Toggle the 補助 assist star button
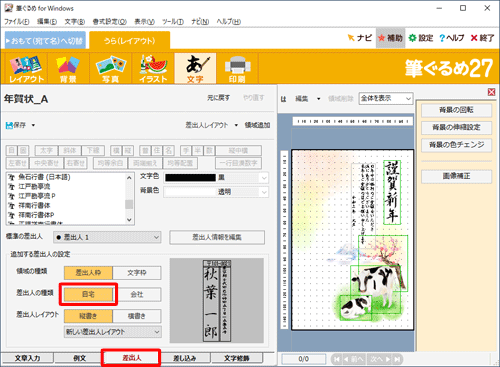Viewport: 500px width, 367px height. tap(390, 38)
